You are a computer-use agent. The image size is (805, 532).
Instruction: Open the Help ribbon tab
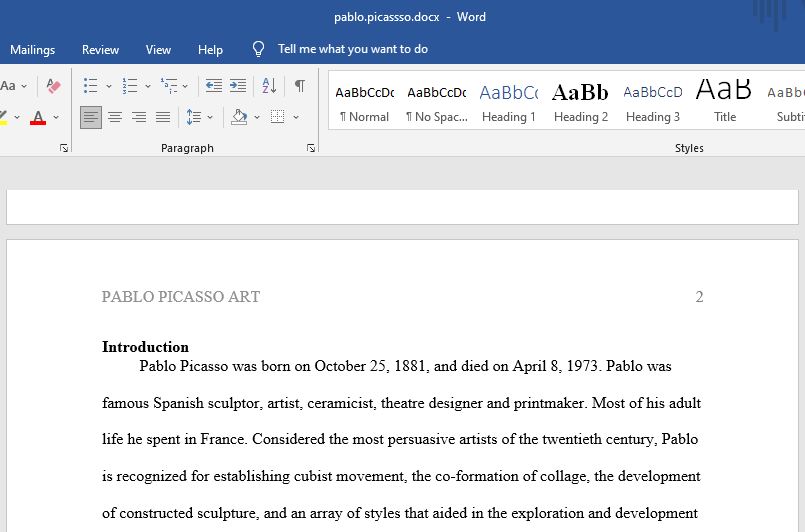point(210,50)
